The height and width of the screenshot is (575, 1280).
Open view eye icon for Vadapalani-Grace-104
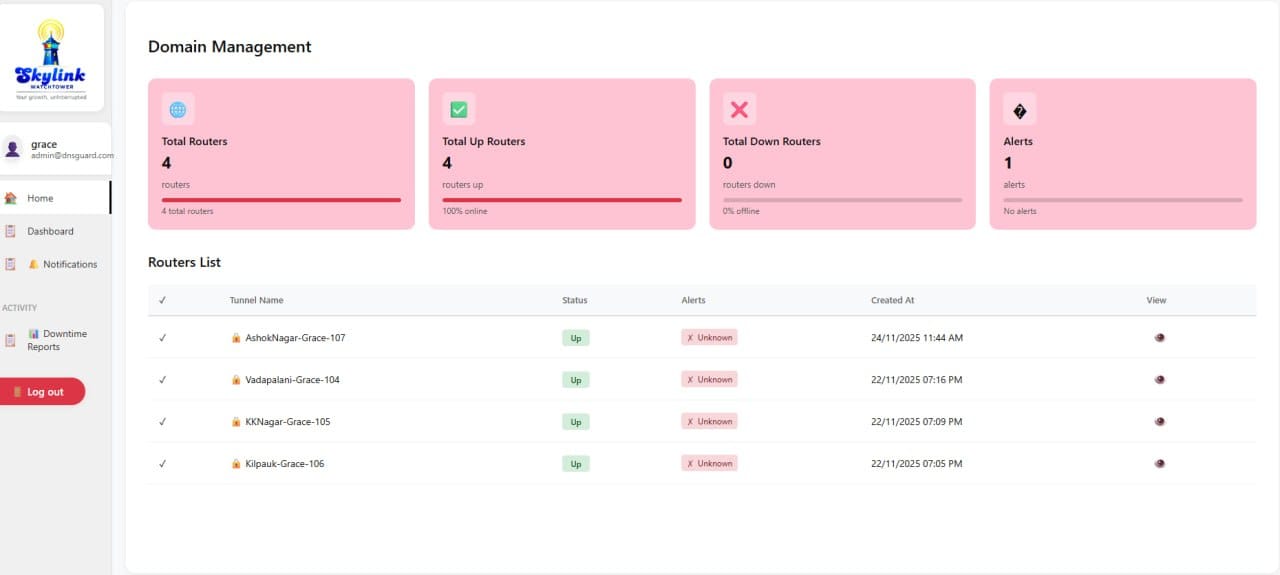click(x=1159, y=380)
